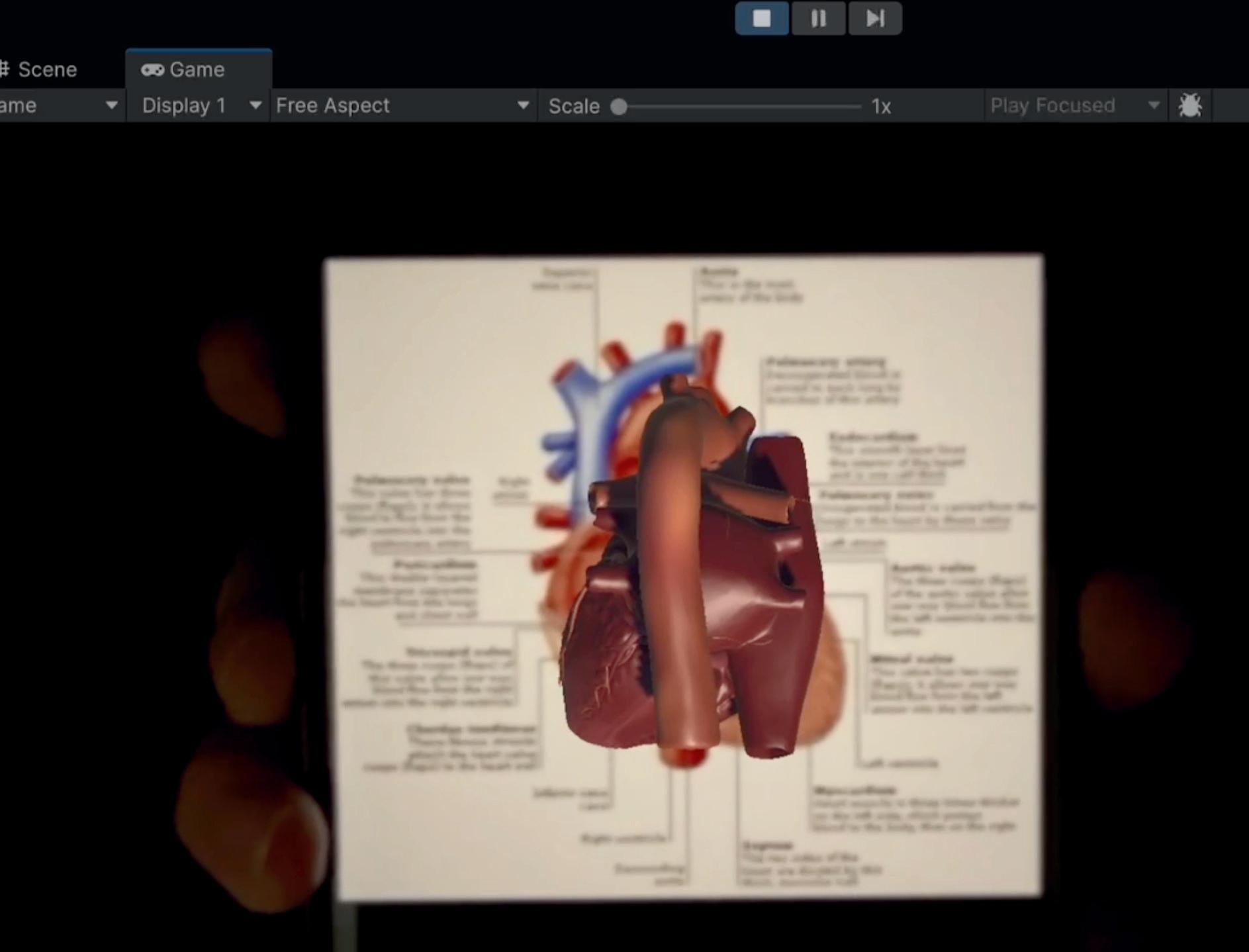Click the grid icon on Scene tab
The image size is (1249, 952).
coord(4,69)
